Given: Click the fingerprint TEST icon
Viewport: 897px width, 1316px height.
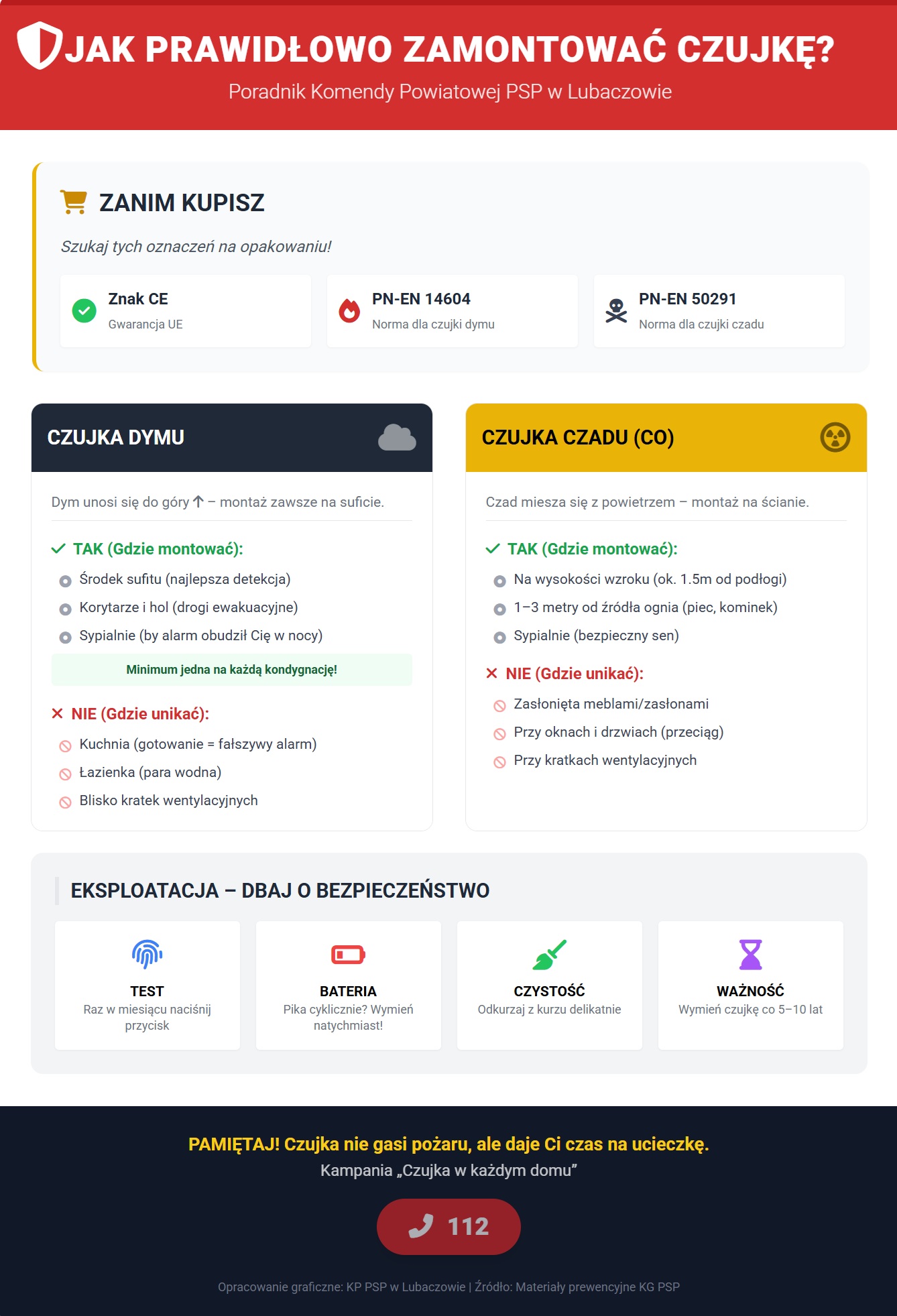Looking at the screenshot, I should [x=147, y=954].
